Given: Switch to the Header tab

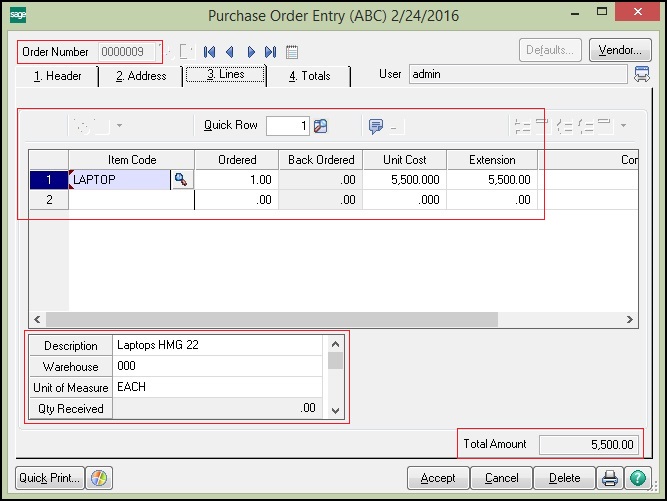Looking at the screenshot, I should pyautogui.click(x=58, y=76).
